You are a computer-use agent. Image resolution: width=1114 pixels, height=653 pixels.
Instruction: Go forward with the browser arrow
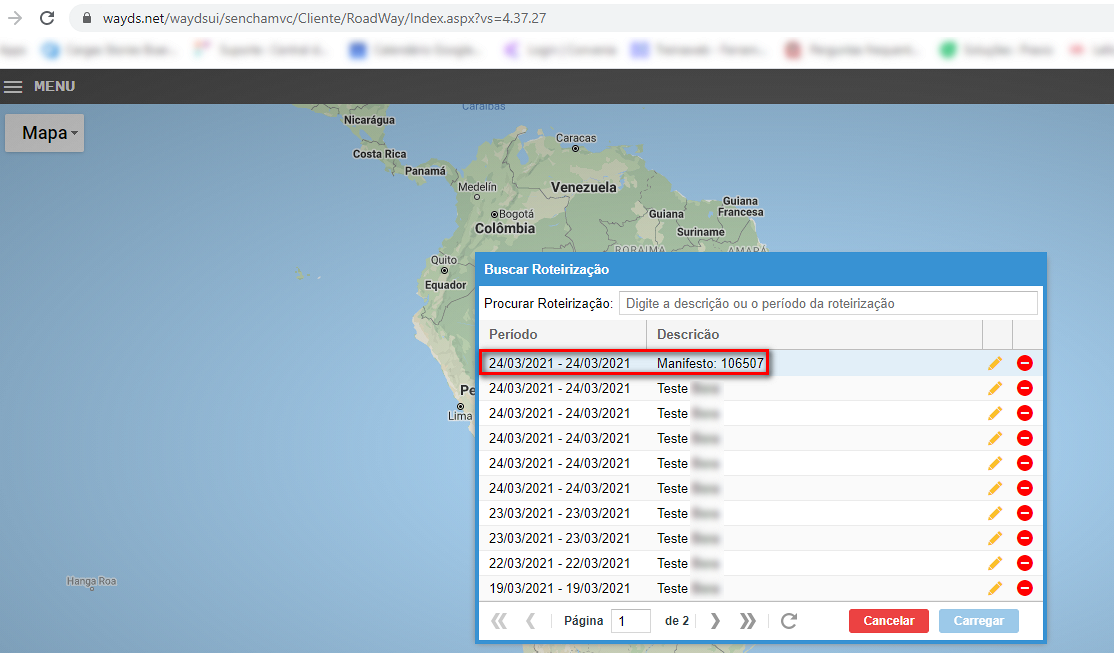(x=15, y=18)
